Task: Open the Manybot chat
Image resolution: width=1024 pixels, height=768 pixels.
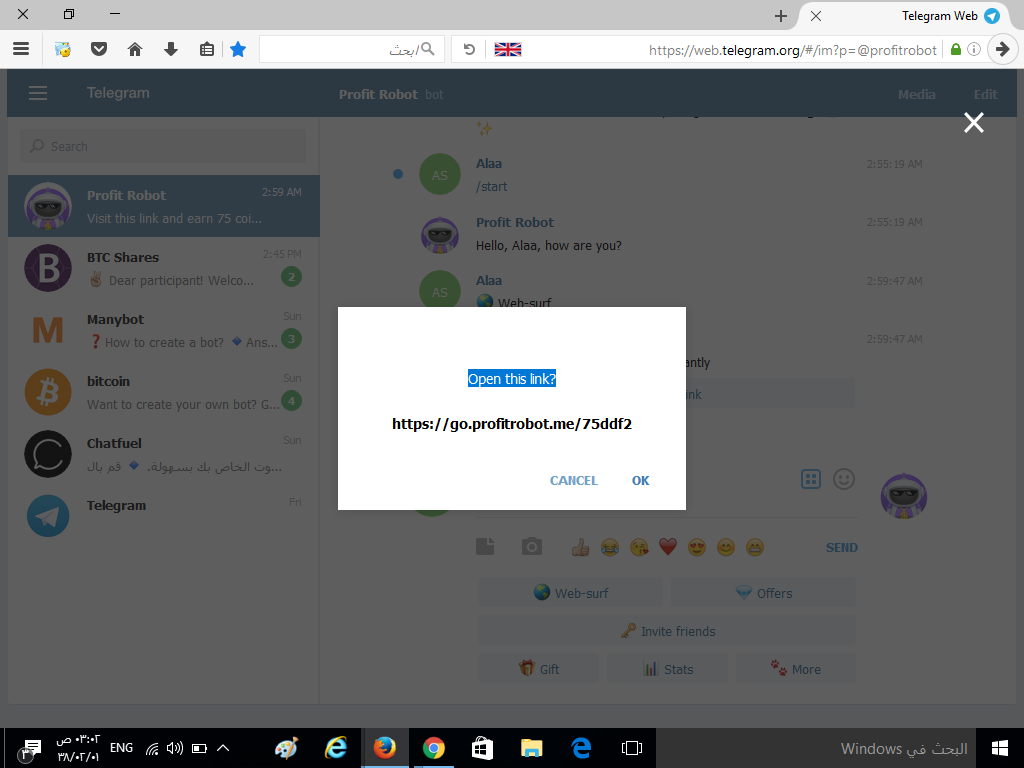Action: click(x=164, y=330)
